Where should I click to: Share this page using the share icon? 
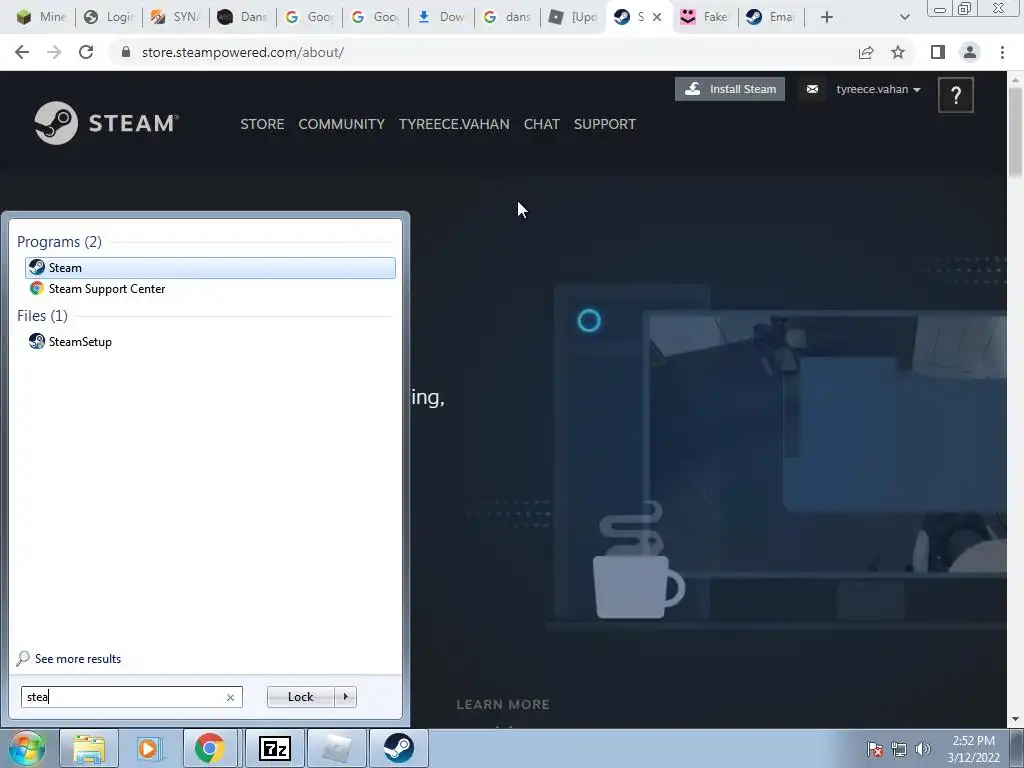click(x=866, y=52)
